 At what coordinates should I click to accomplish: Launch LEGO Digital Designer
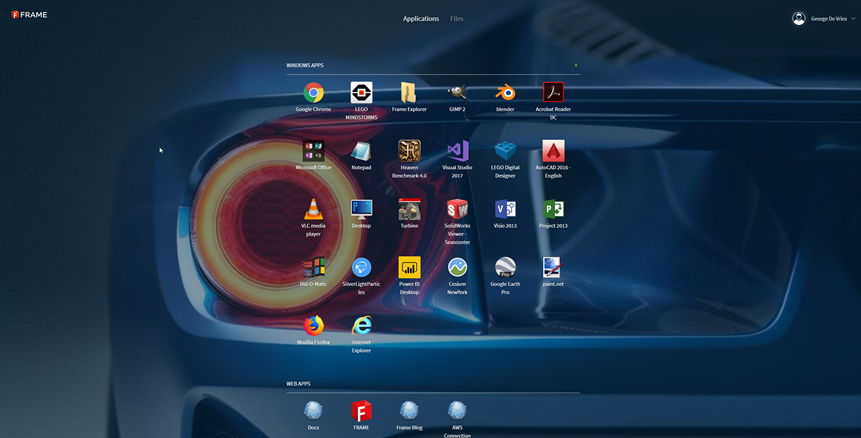click(x=505, y=151)
